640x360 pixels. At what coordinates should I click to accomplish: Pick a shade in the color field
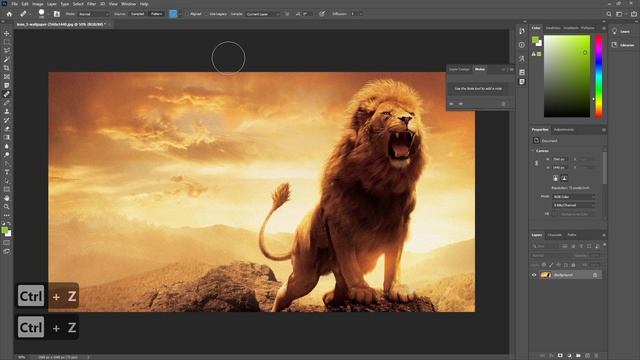click(567, 76)
